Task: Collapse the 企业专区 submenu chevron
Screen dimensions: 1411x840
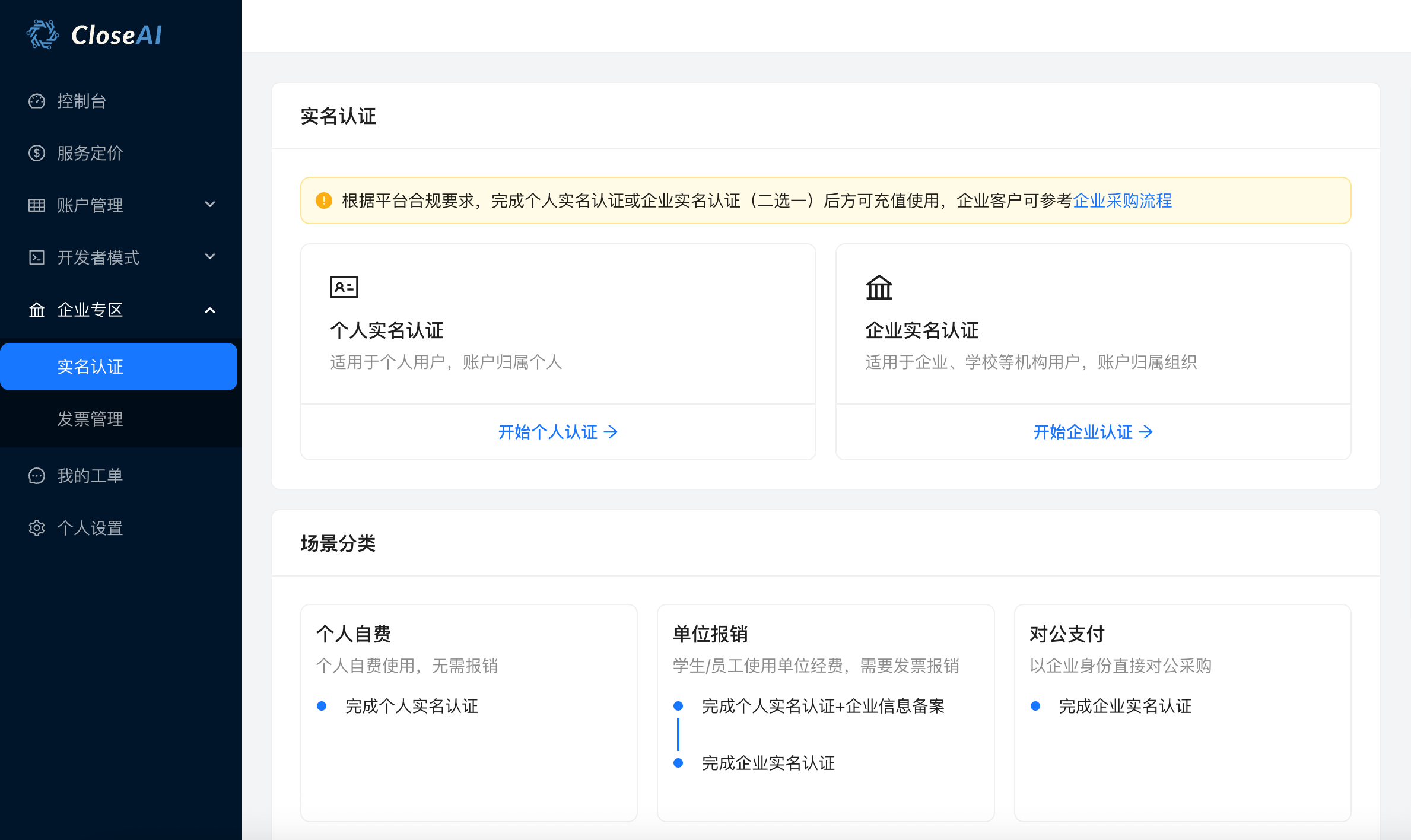Action: (x=210, y=310)
